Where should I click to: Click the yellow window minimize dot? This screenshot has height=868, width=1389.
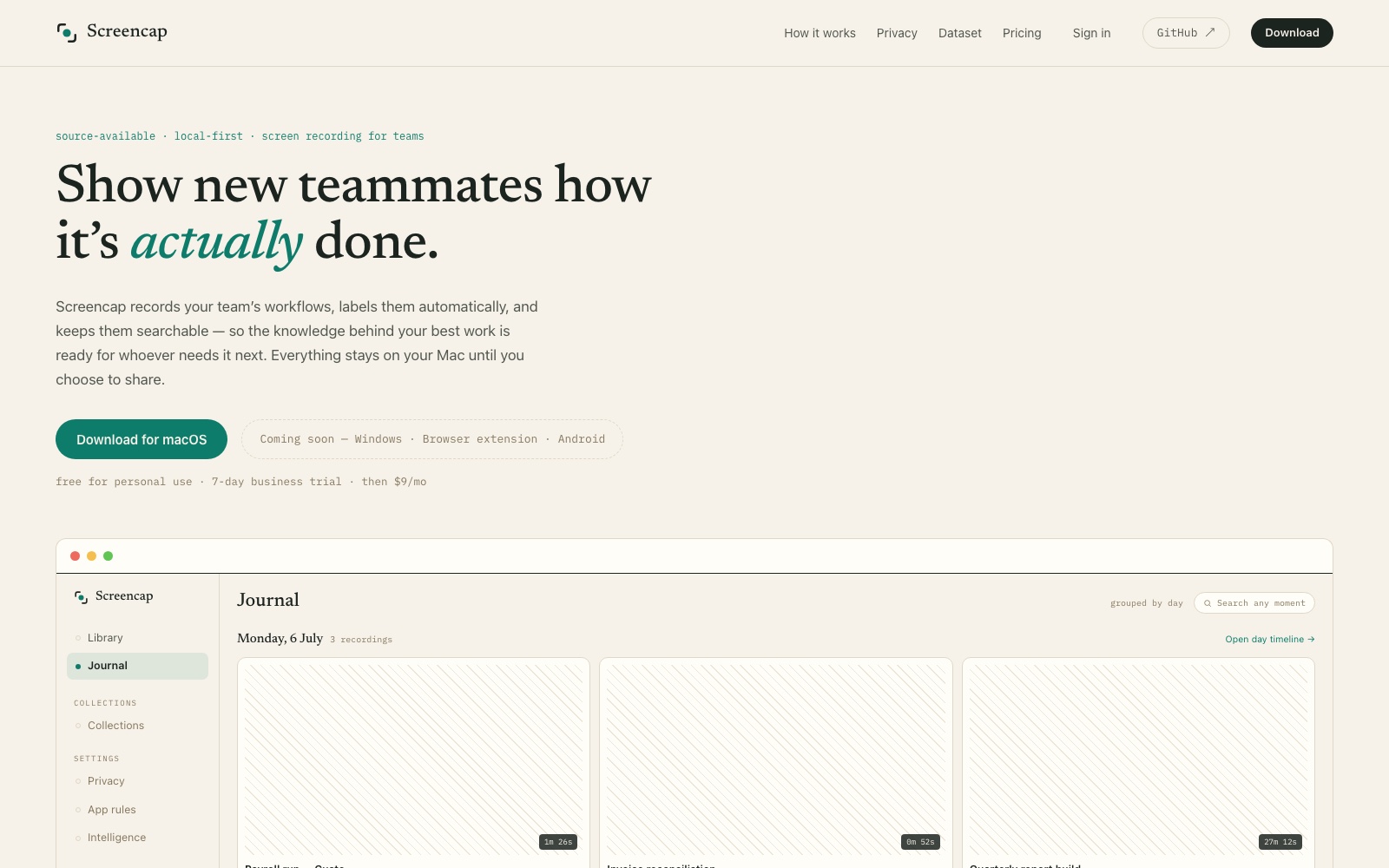tap(92, 556)
